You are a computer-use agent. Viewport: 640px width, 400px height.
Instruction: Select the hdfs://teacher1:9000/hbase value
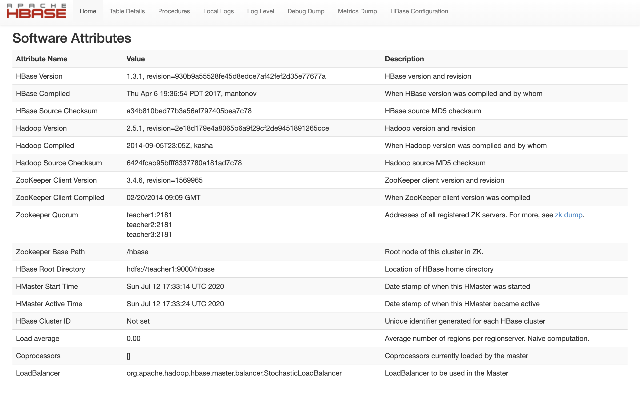click(x=170, y=269)
